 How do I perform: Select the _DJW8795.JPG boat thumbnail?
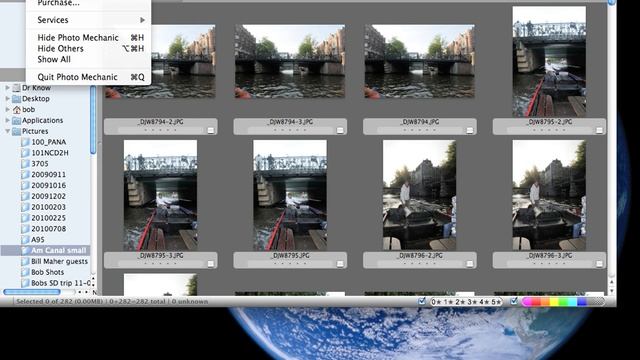(x=290, y=195)
